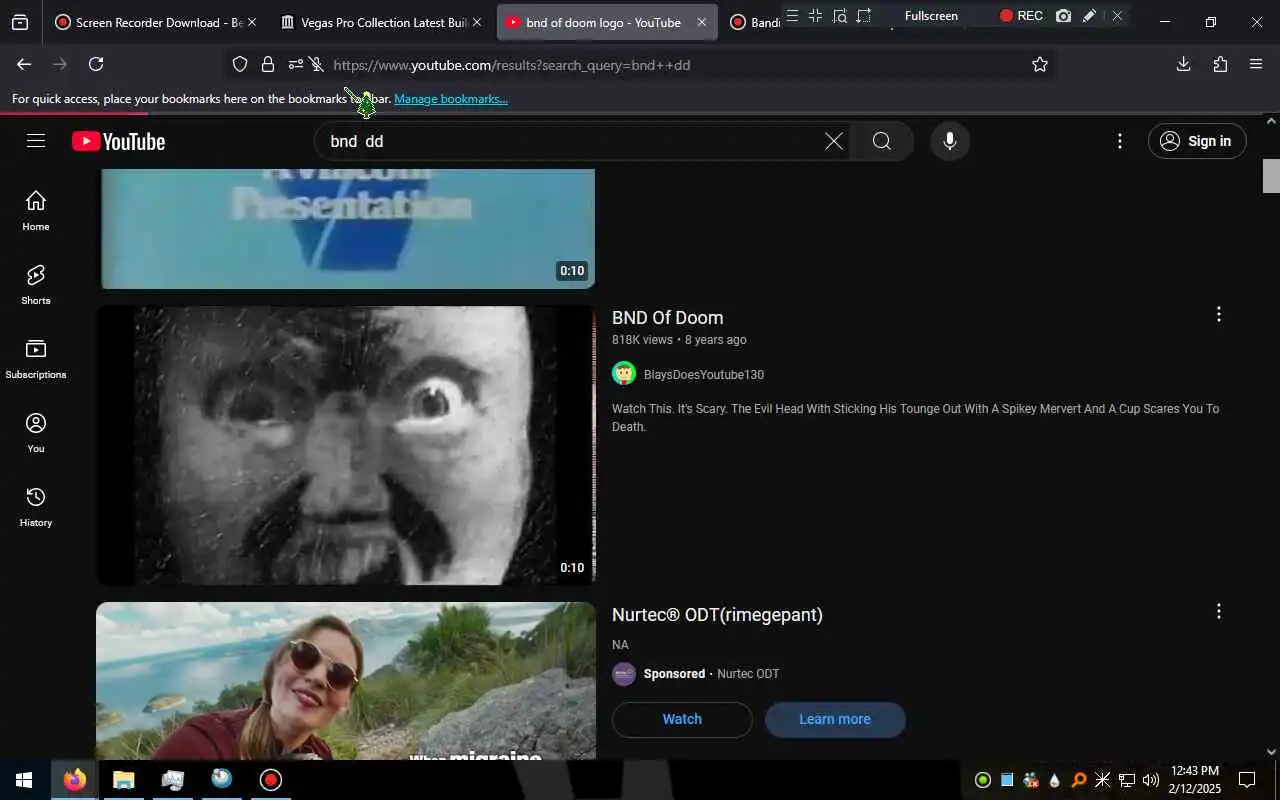The width and height of the screenshot is (1280, 800).
Task: Open the Manage bookmarks link
Action: (451, 99)
